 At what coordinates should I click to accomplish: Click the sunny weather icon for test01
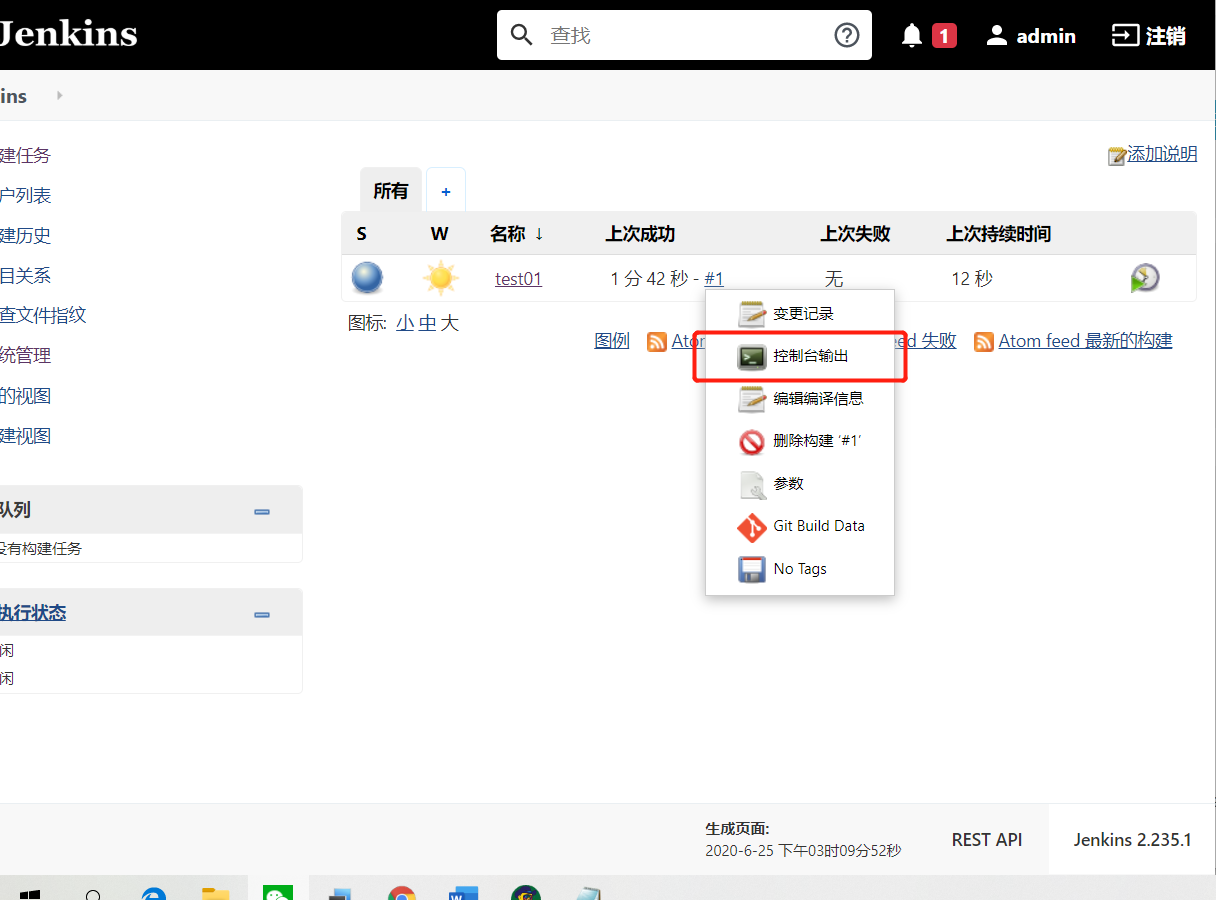coord(440,277)
